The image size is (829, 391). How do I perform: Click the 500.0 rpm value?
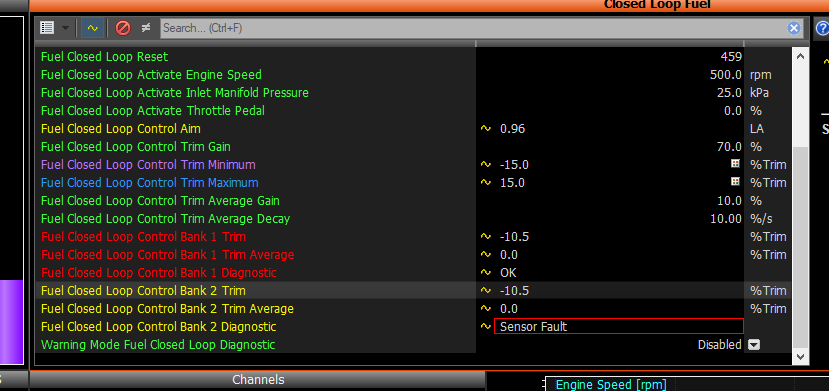(x=726, y=75)
